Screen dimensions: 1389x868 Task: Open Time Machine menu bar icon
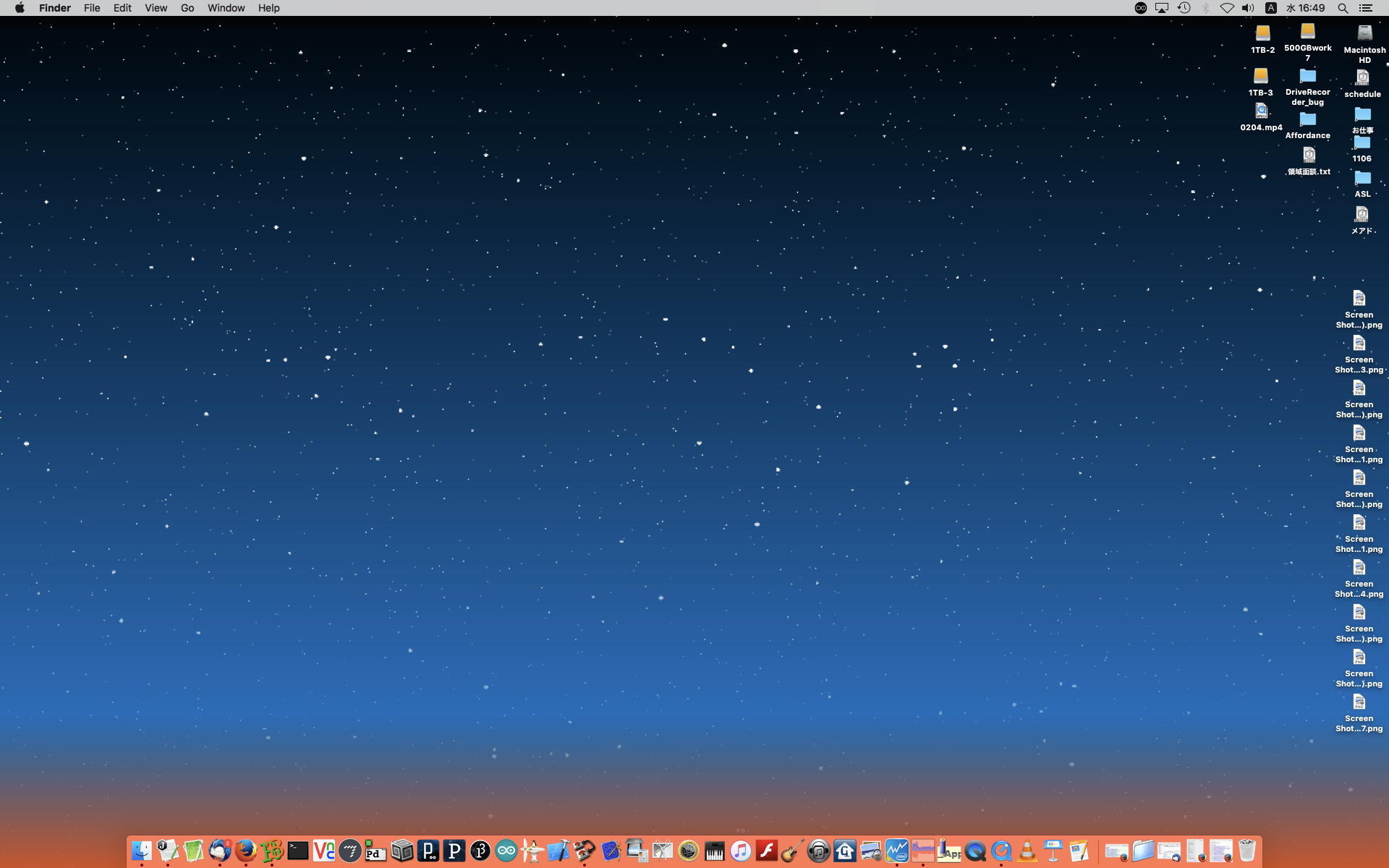[x=1184, y=8]
